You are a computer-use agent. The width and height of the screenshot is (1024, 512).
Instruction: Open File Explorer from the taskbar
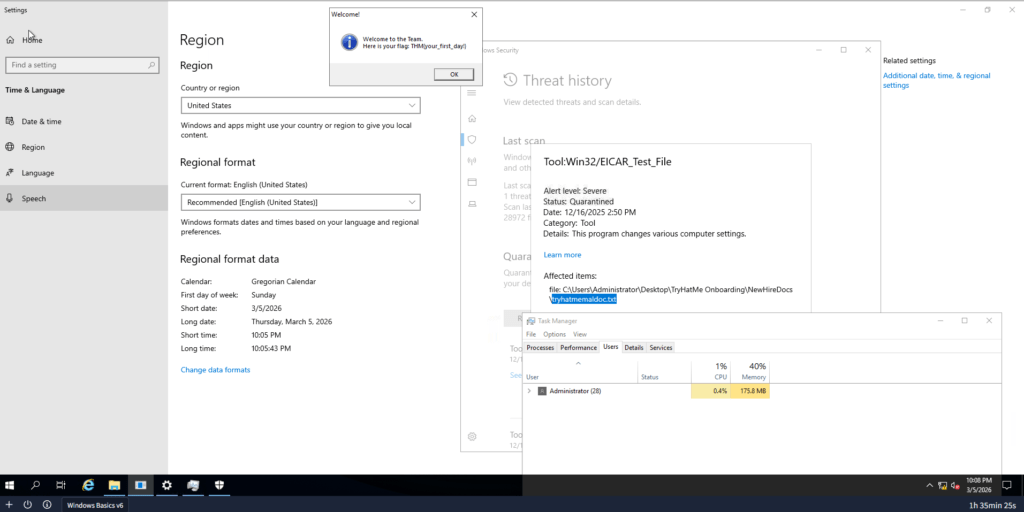click(x=114, y=485)
